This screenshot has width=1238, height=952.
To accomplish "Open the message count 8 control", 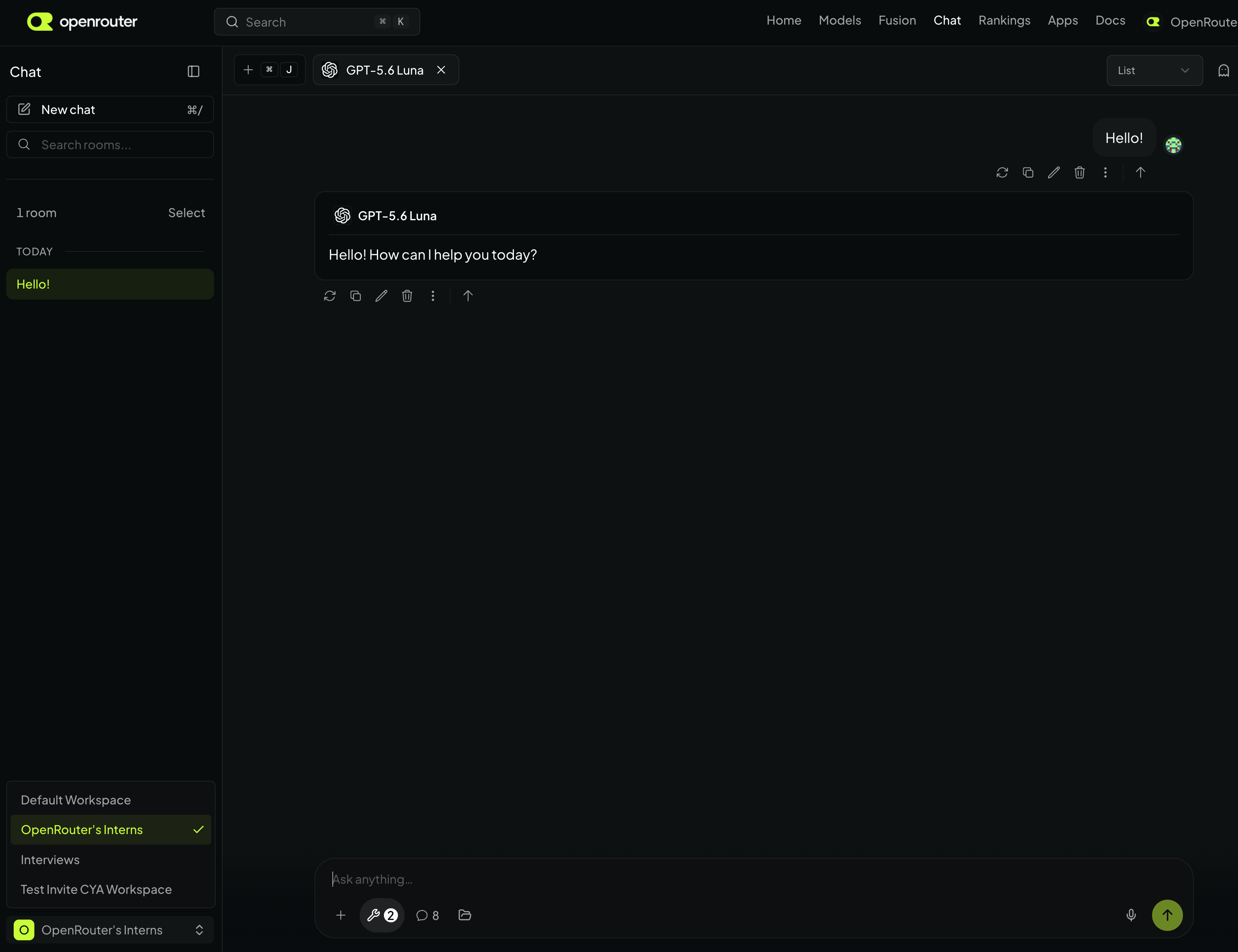I will coord(427,915).
